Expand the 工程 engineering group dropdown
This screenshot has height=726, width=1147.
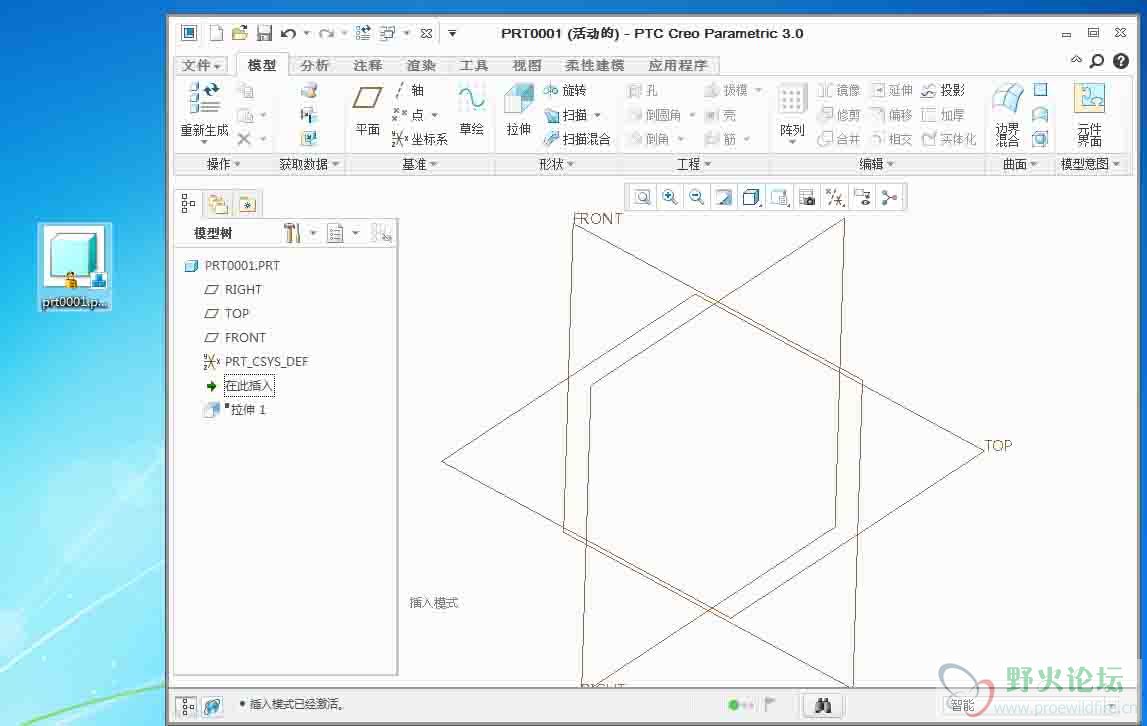point(693,164)
